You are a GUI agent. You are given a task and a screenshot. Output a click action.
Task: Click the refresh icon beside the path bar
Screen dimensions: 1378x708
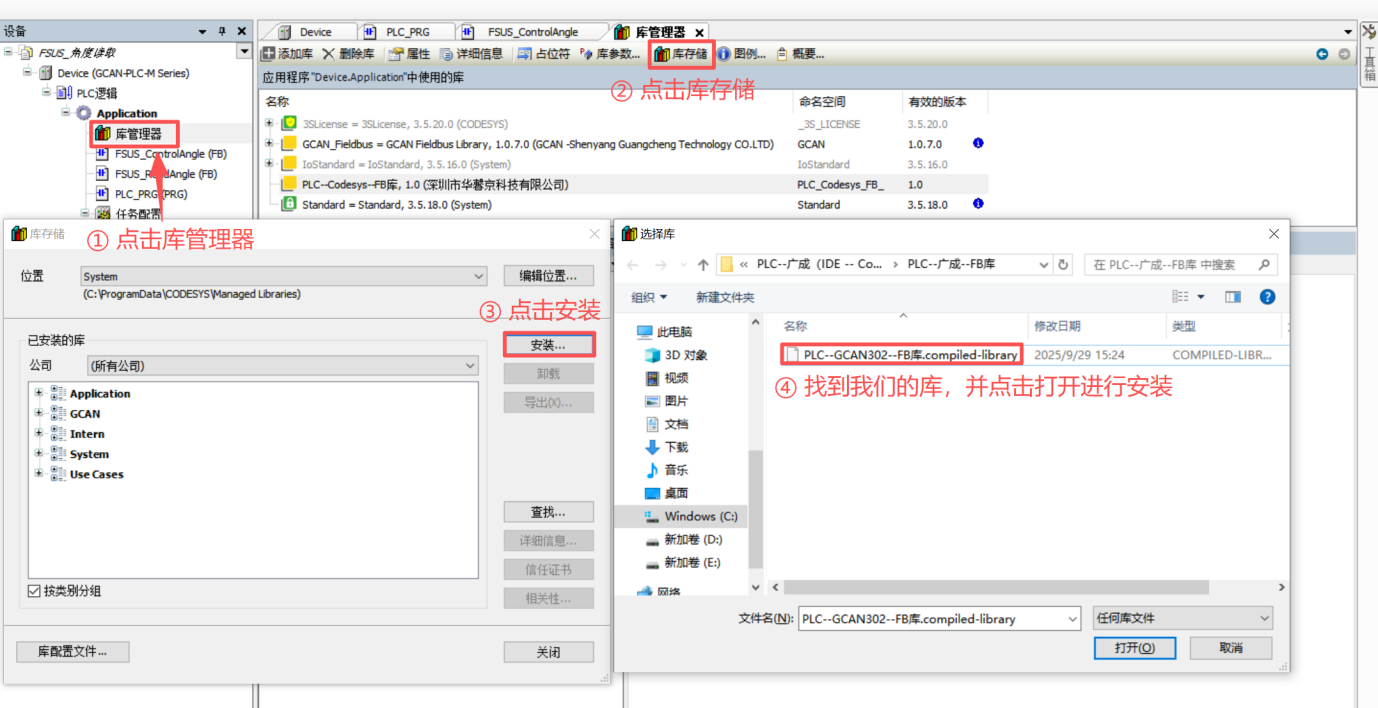pyautogui.click(x=1064, y=265)
